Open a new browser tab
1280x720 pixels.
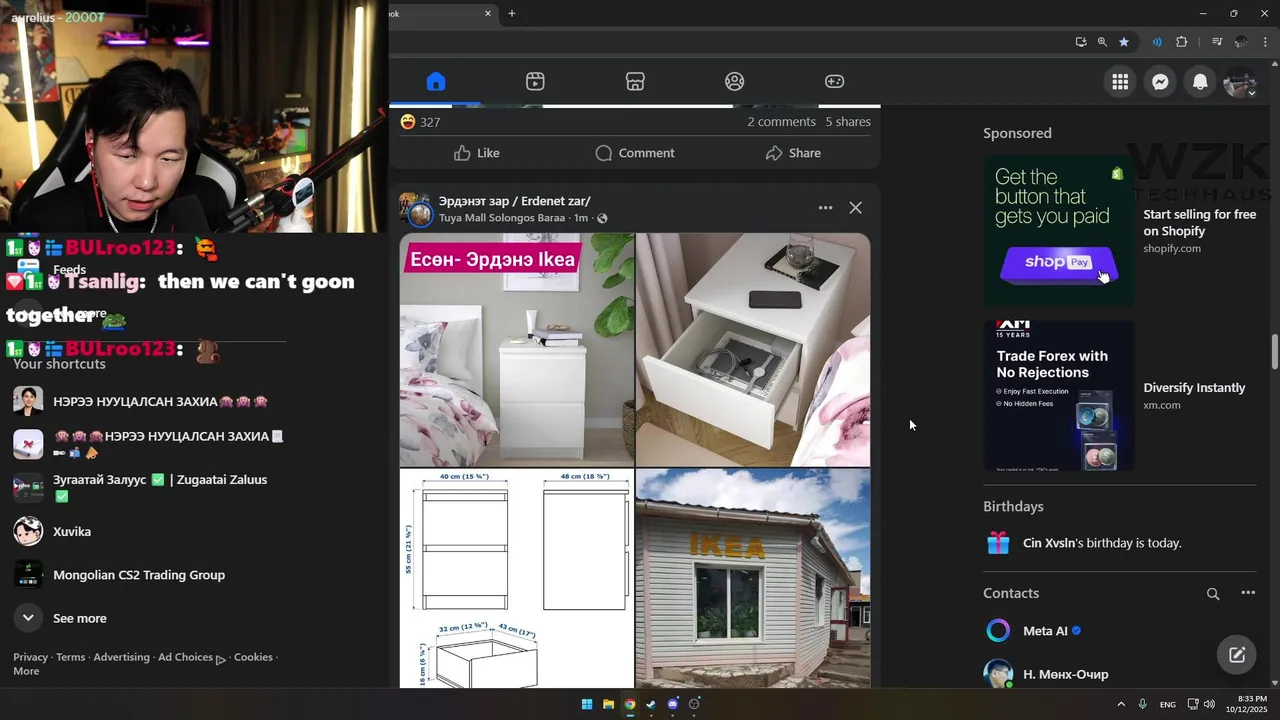(x=512, y=14)
